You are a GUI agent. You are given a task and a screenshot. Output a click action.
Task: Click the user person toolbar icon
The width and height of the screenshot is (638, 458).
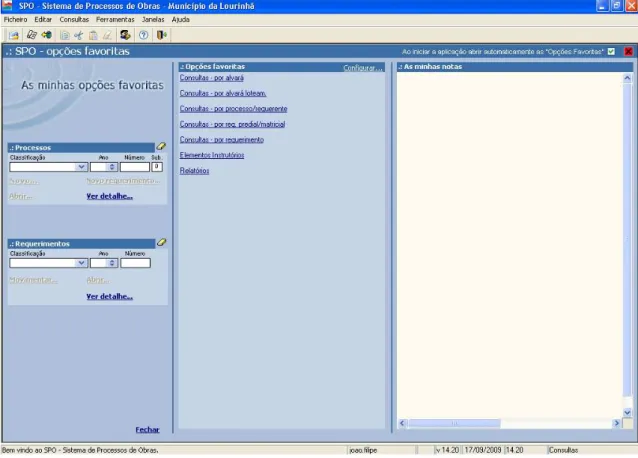pos(125,35)
